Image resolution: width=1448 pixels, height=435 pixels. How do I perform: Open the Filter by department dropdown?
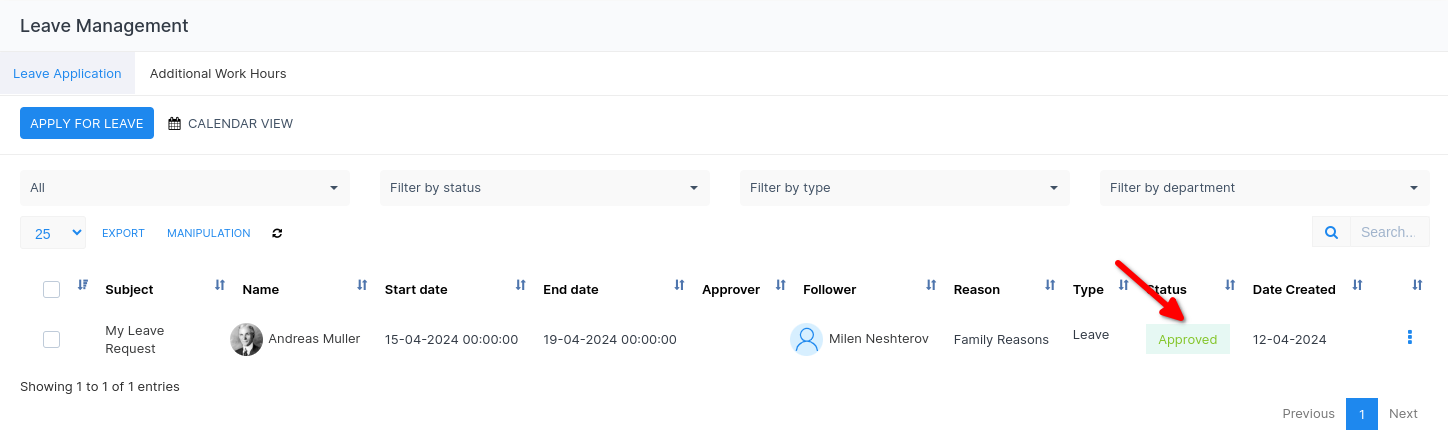(1264, 188)
